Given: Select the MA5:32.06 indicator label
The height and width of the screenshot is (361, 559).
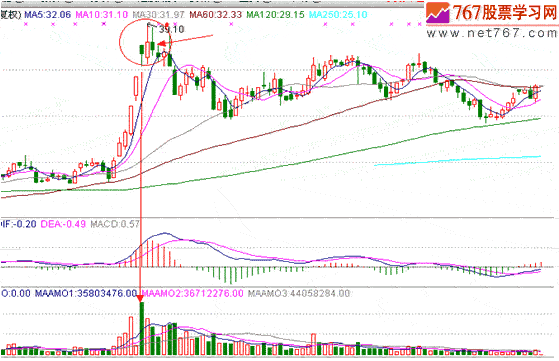Looking at the screenshot, I should point(48,15).
